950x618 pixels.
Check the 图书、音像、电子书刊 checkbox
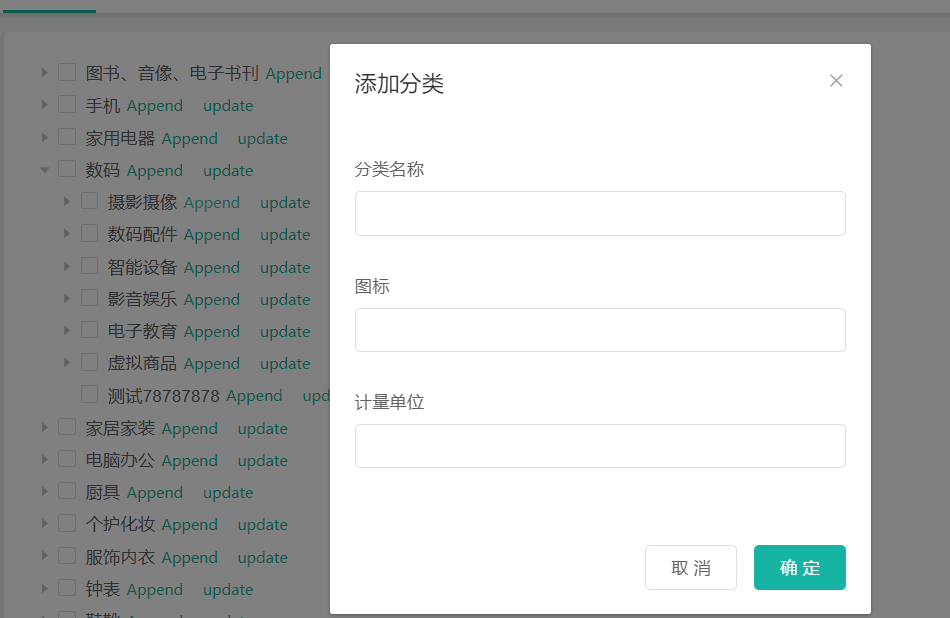tap(67, 72)
